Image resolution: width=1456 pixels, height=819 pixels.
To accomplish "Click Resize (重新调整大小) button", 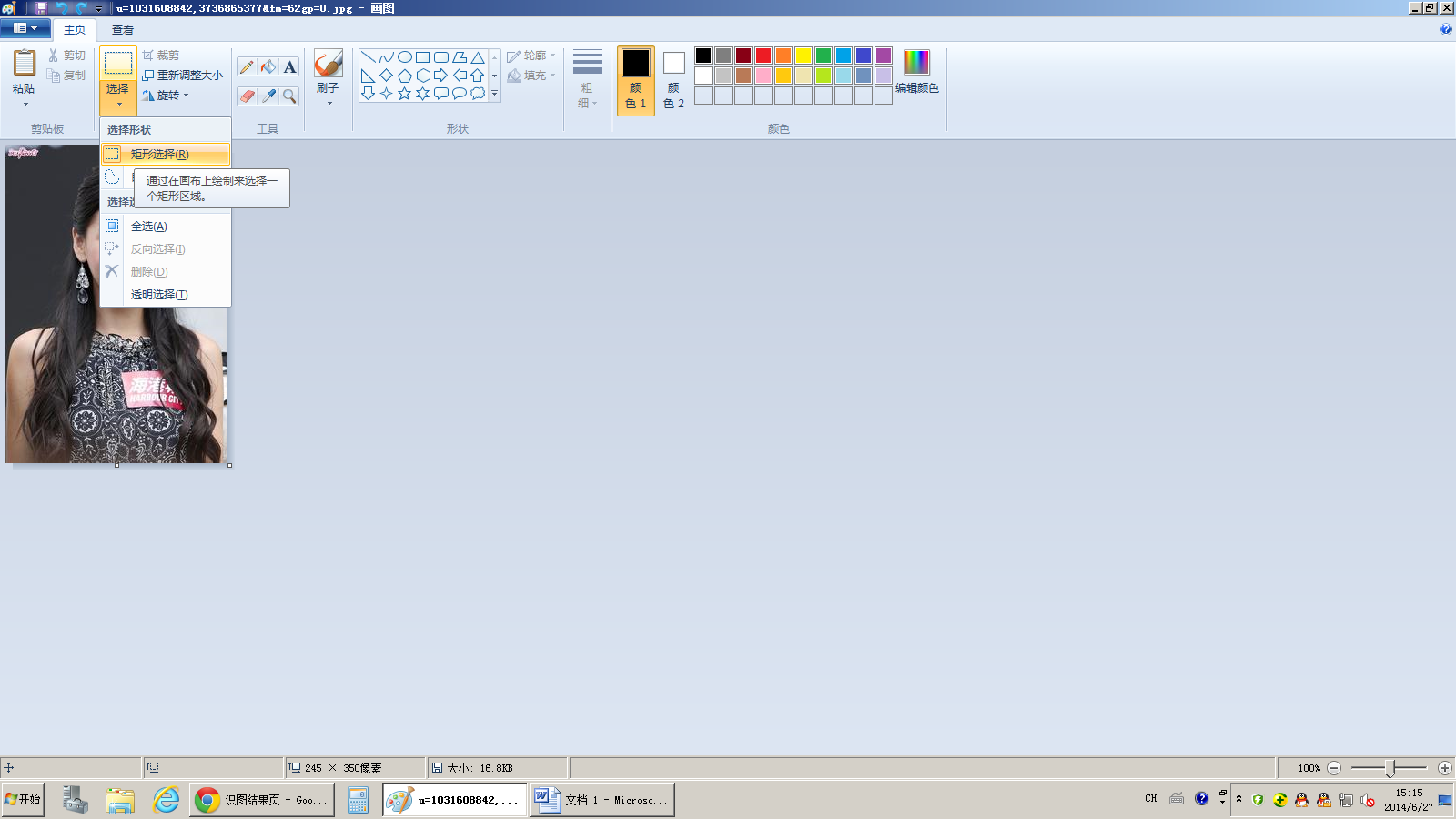I will (x=182, y=76).
